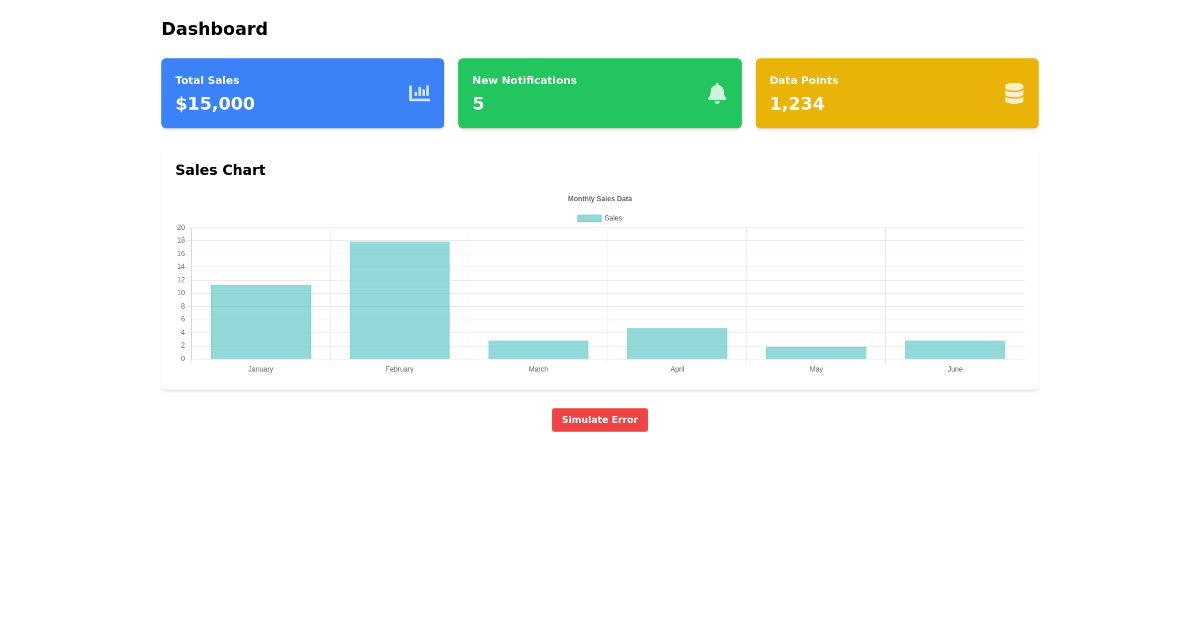Click the April bar in the chart
The height and width of the screenshot is (630, 1200).
[x=677, y=342]
